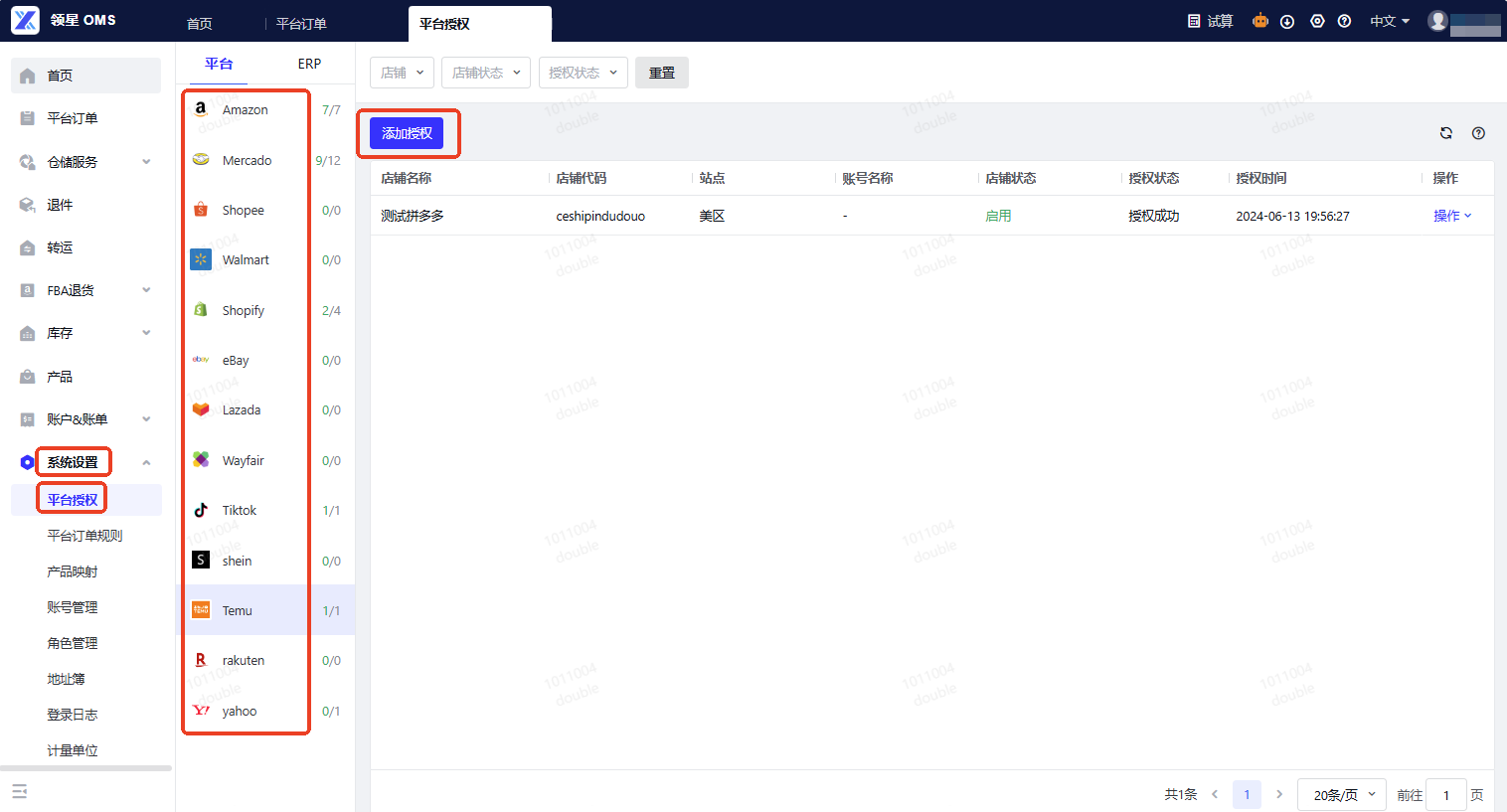The width and height of the screenshot is (1507, 812).
Task: Go to pagination page 1
Action: (x=1247, y=794)
